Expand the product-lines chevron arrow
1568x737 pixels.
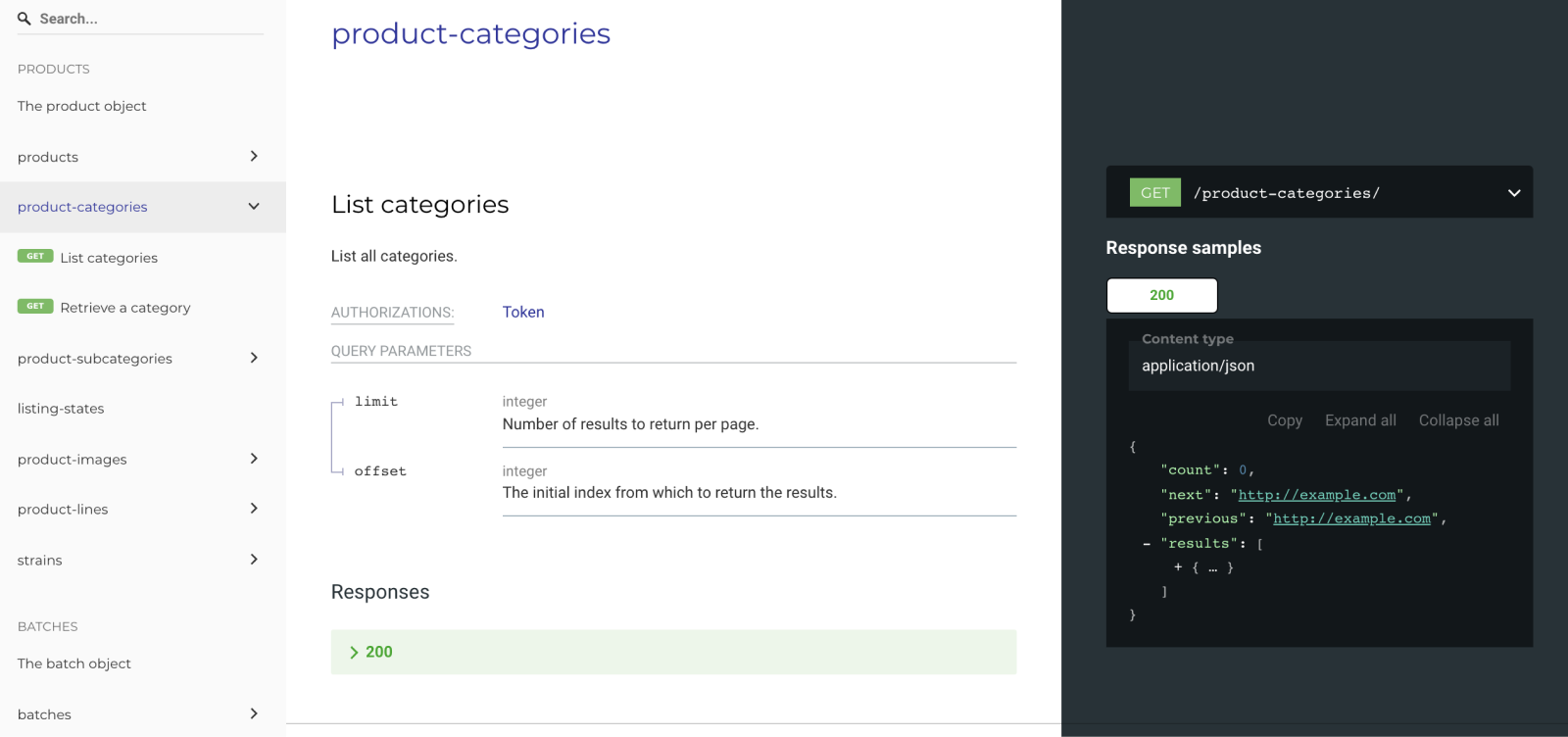click(x=254, y=509)
